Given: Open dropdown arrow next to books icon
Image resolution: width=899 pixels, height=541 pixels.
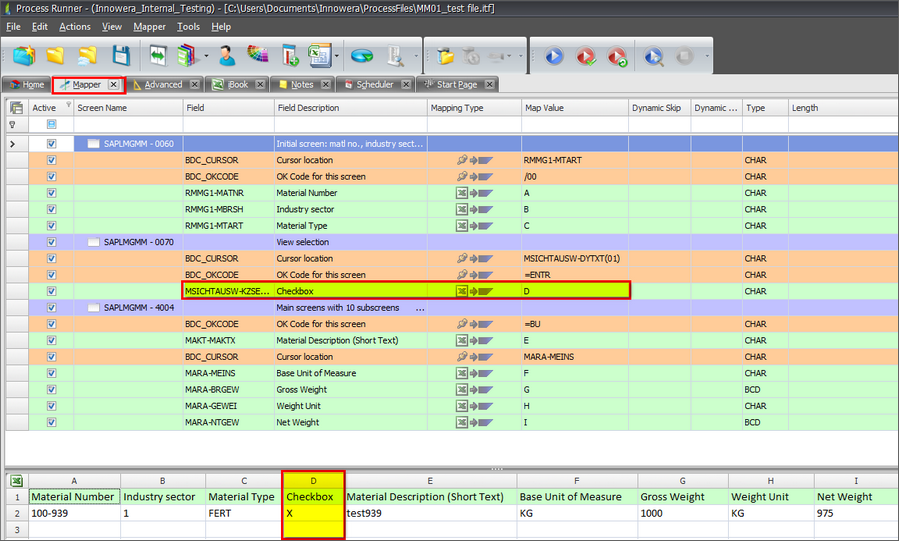Looking at the screenshot, I should tap(206, 57).
